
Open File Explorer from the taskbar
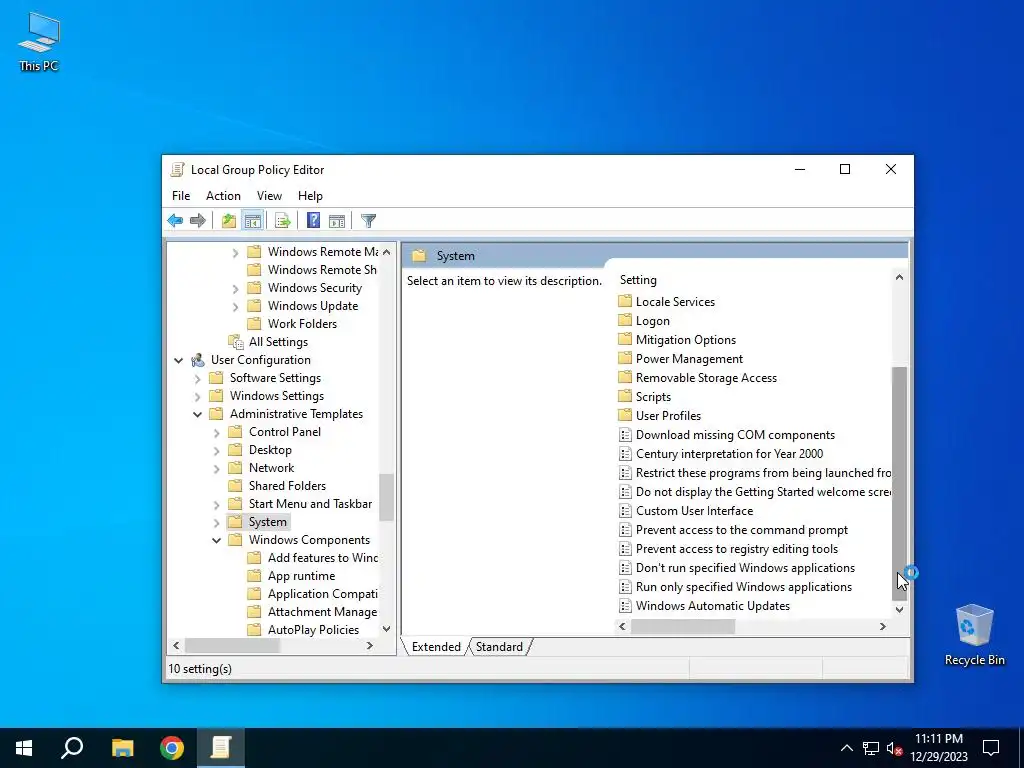pos(122,748)
